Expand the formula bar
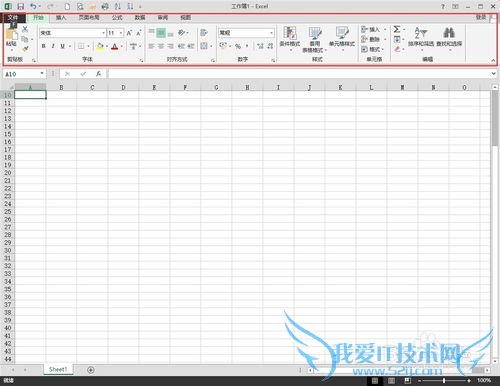Screen dimensions: 500x386 (494, 74)
